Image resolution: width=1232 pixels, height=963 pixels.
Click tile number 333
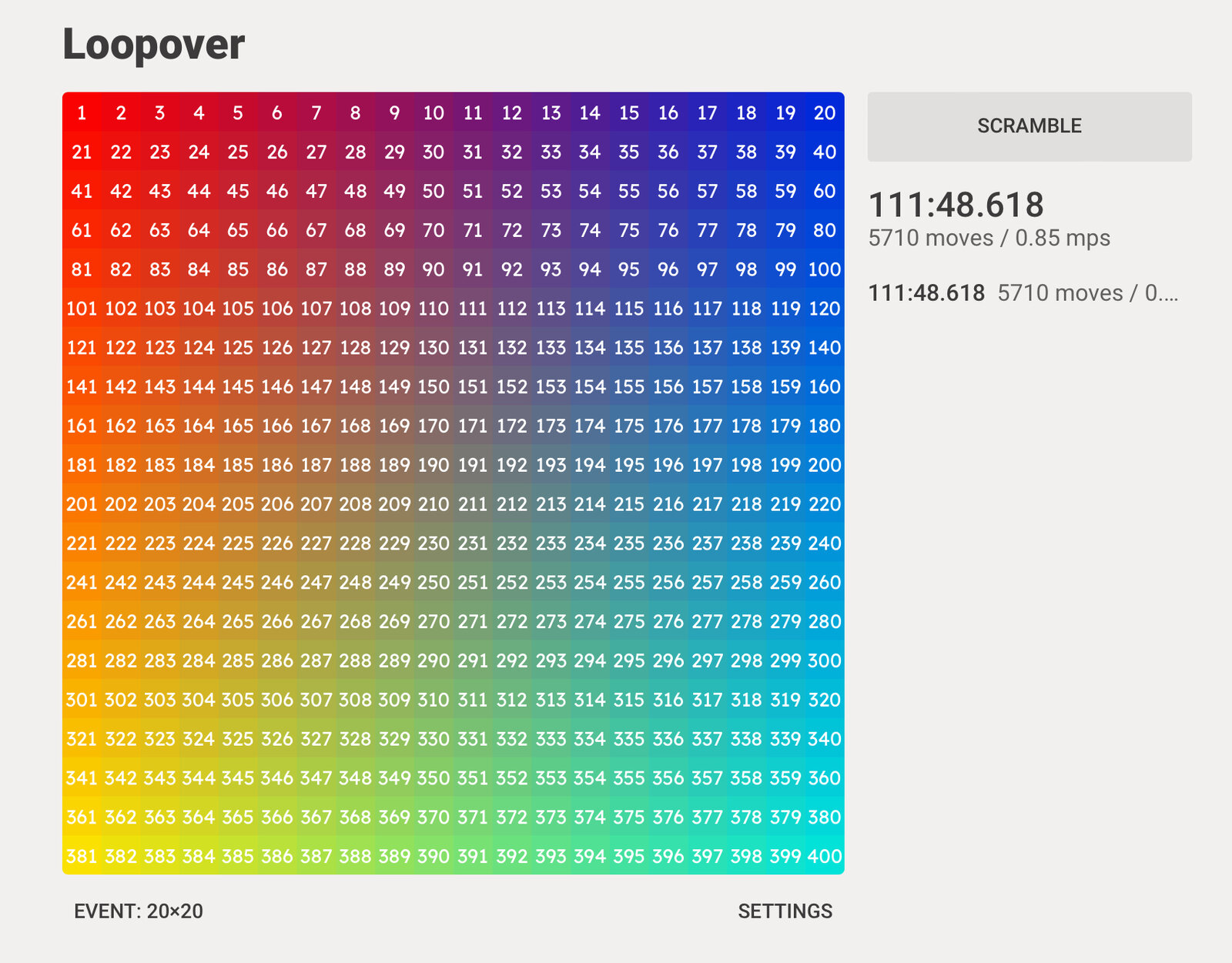coord(551,738)
